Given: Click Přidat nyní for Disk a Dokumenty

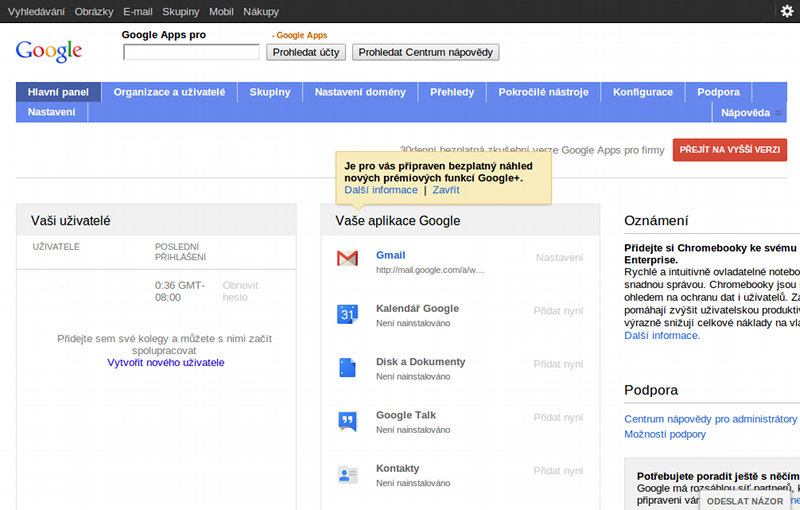Looking at the screenshot, I should 558,364.
